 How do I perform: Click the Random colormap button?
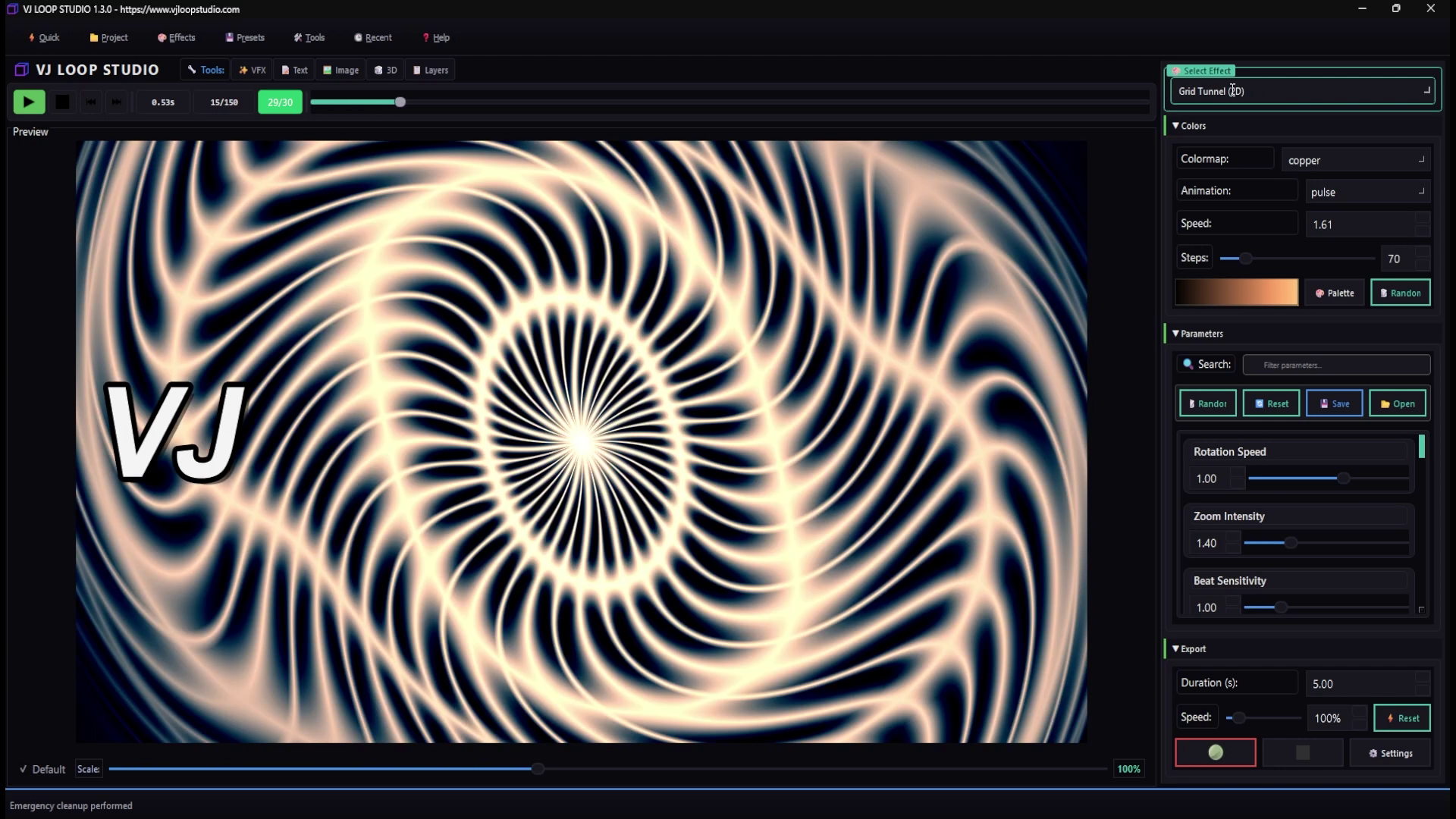[x=1400, y=293]
